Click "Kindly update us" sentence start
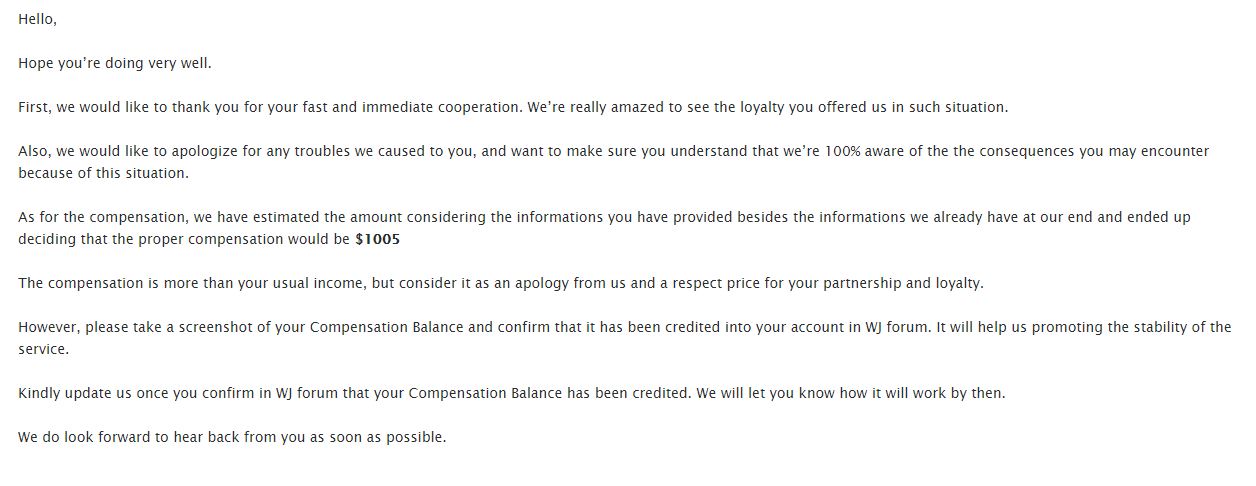This screenshot has height=486, width=1256. 74,393
